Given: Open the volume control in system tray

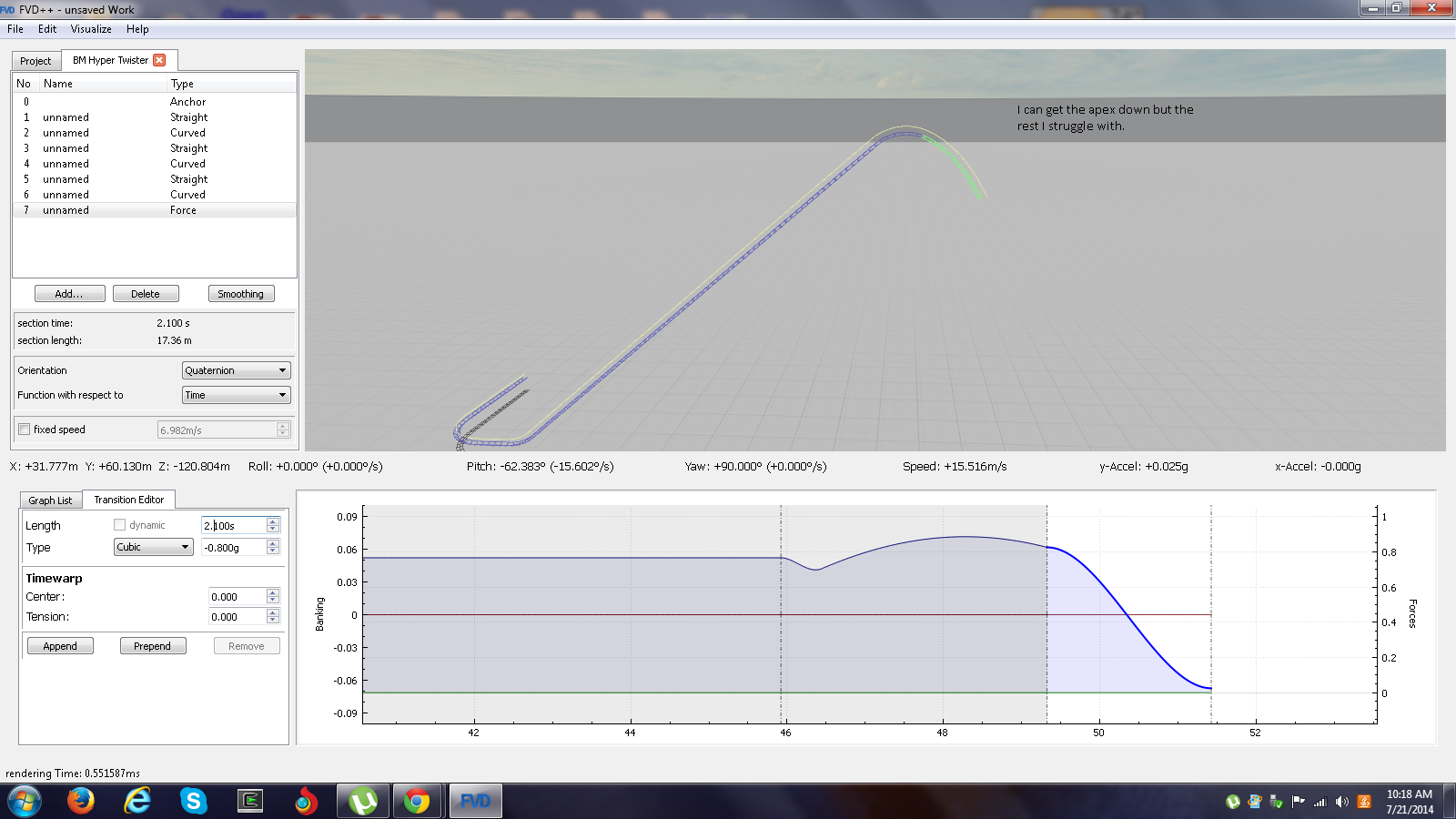Looking at the screenshot, I should click(x=1341, y=802).
